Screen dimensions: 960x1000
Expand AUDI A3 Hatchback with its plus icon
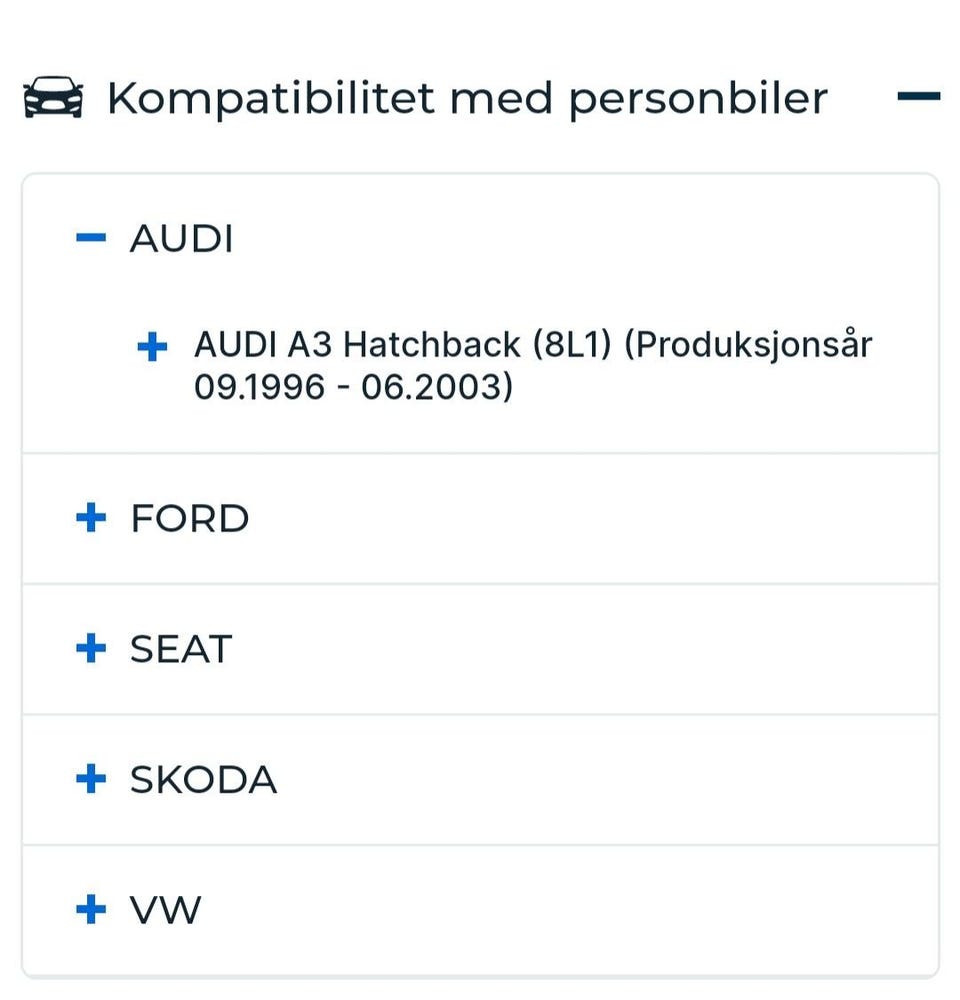[151, 347]
